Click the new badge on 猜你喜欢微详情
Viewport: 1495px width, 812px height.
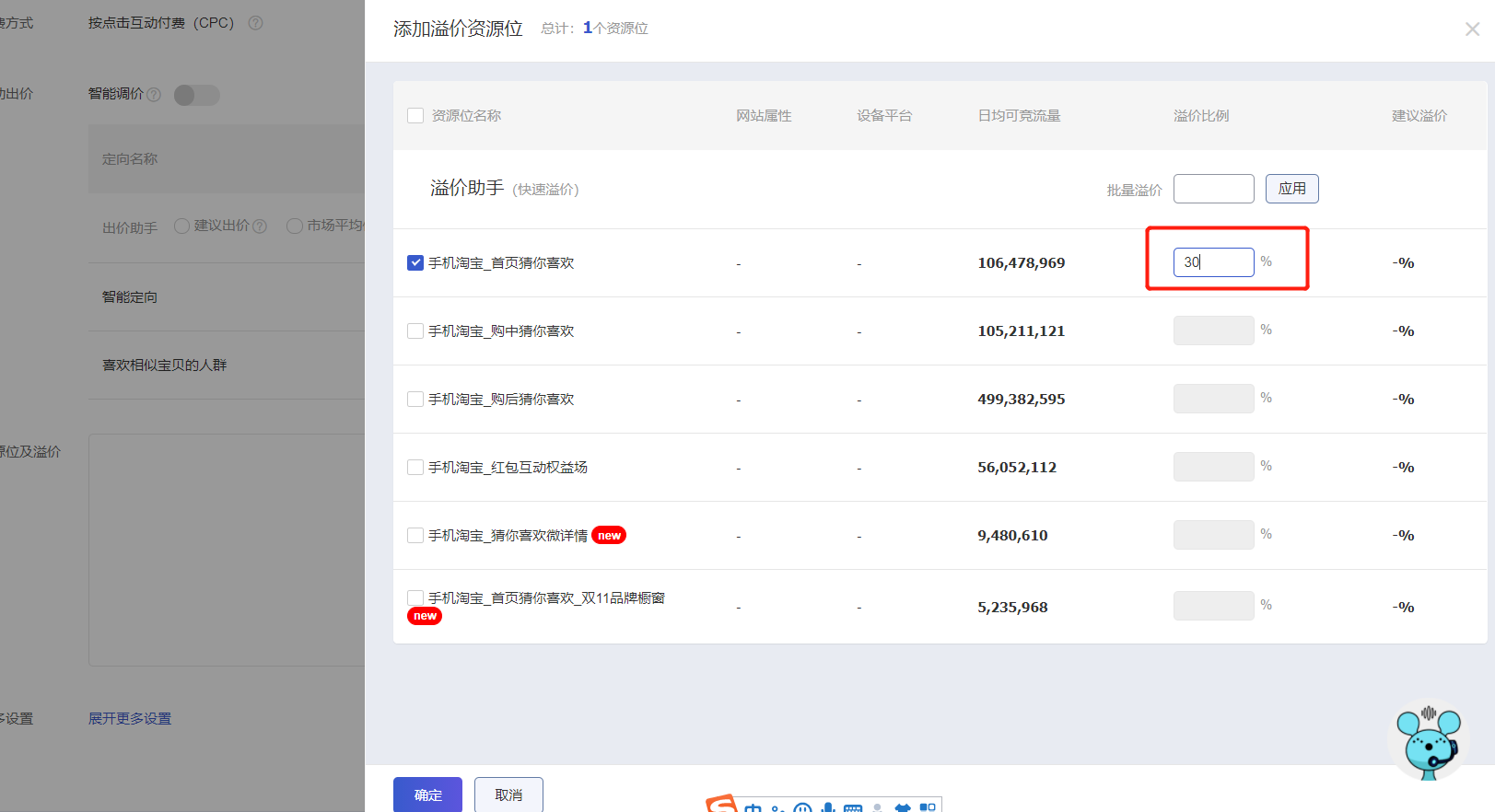(609, 535)
